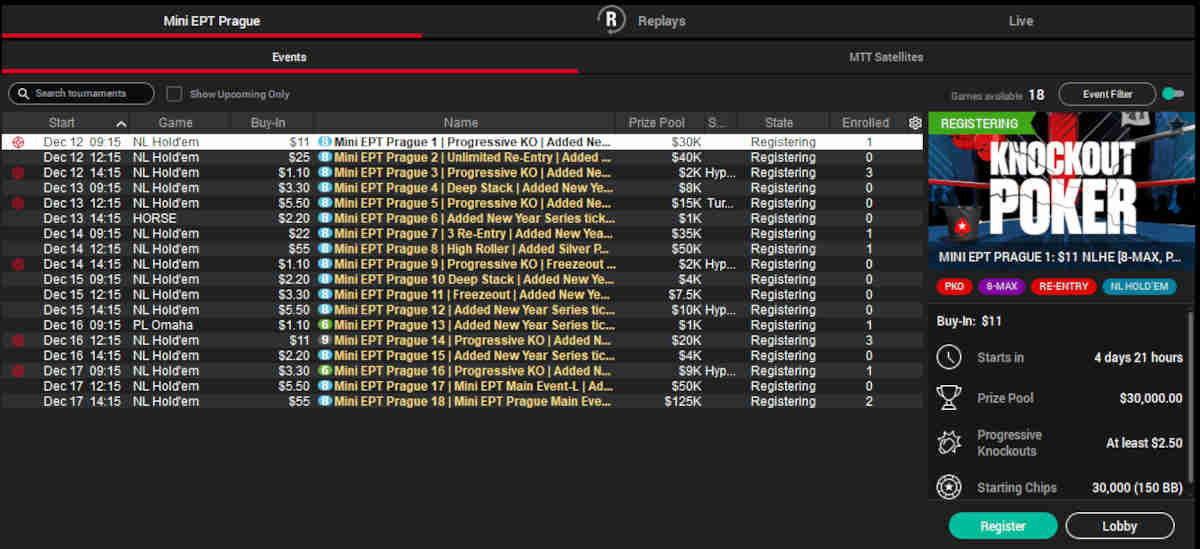Click the PL Omaha game cell
The height and width of the screenshot is (549, 1200).
pyautogui.click(x=162, y=325)
